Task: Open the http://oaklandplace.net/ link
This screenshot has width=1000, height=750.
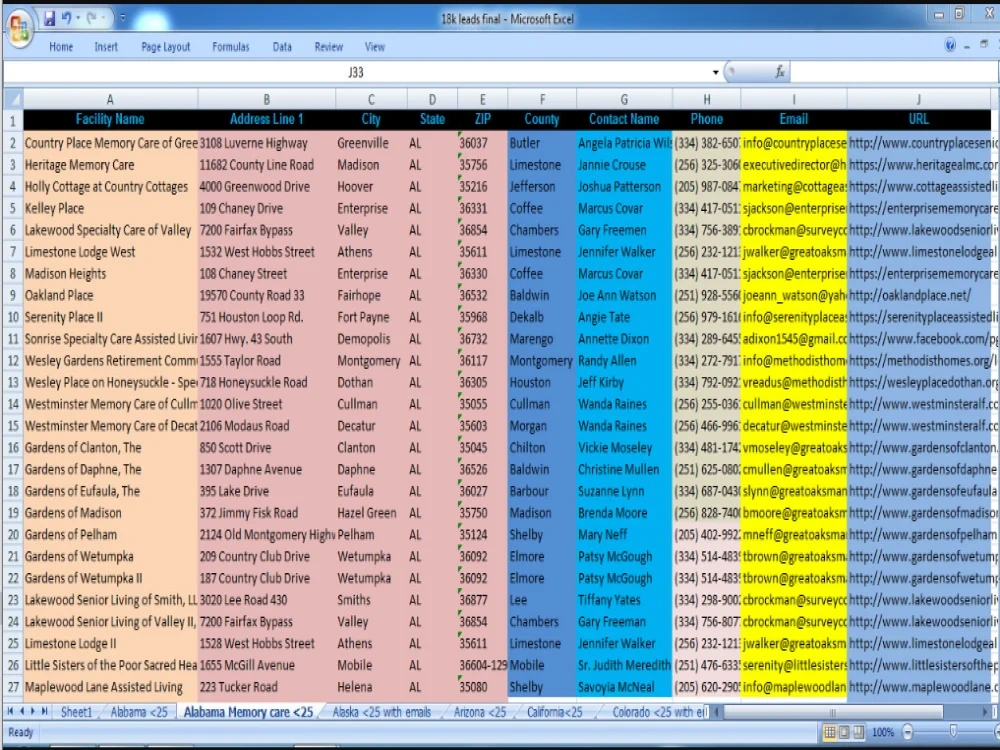Action: [x=910, y=296]
